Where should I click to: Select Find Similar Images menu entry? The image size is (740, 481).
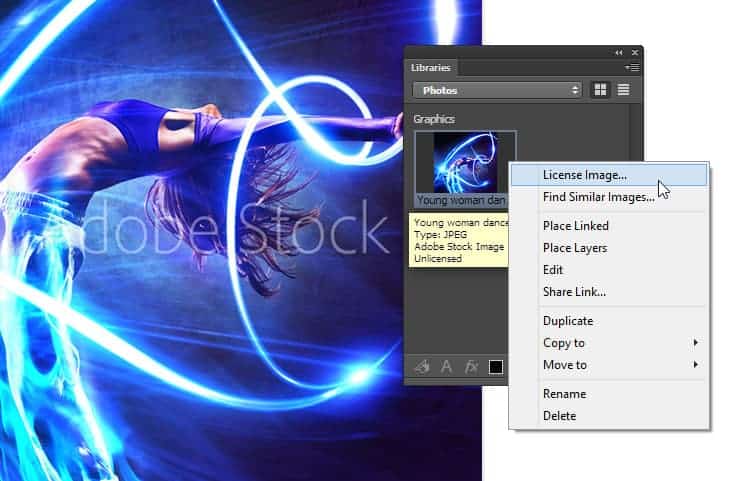click(x=609, y=197)
